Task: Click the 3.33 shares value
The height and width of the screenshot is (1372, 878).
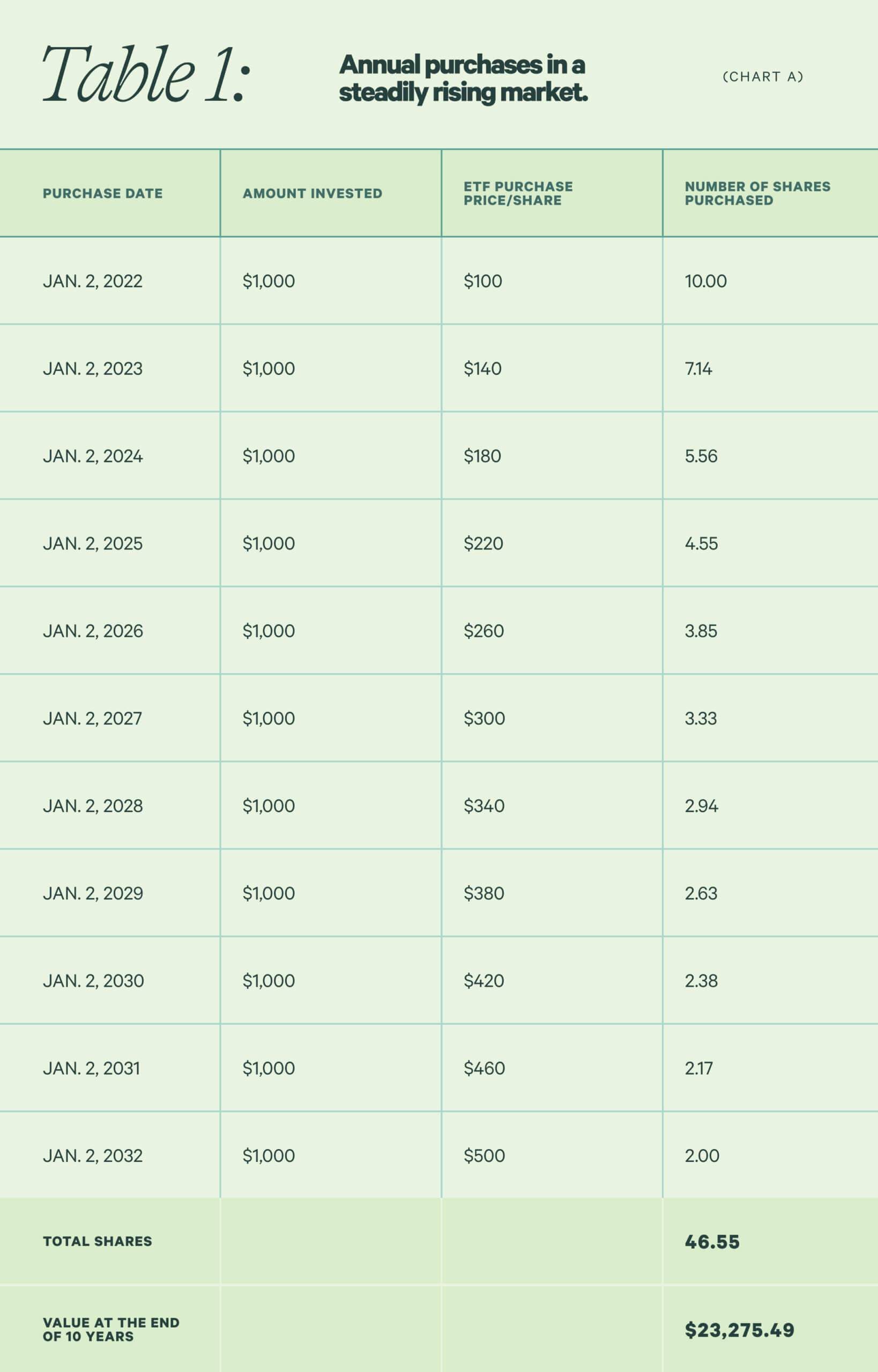Action: (700, 718)
